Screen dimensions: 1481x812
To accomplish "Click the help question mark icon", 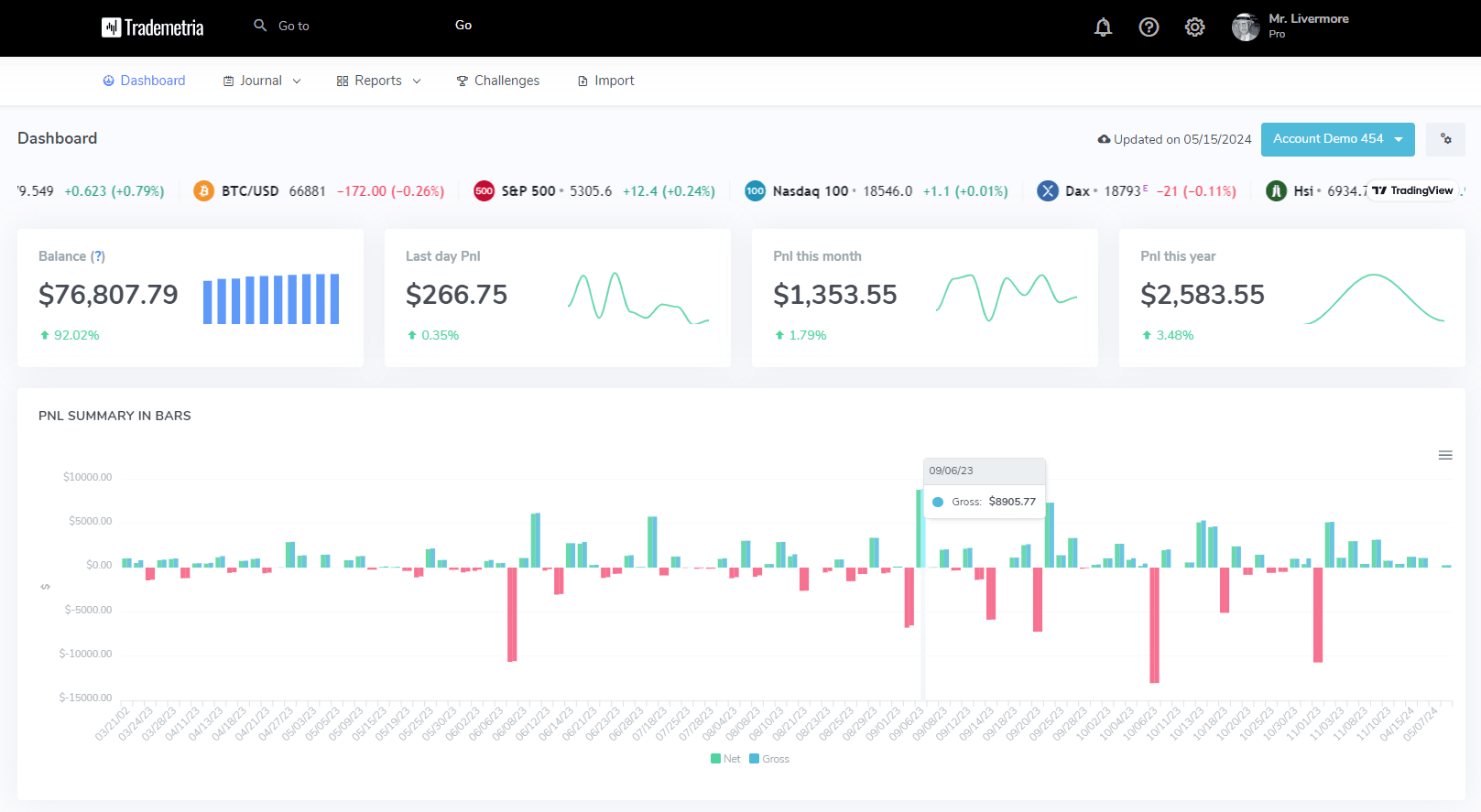I will click(x=1149, y=27).
